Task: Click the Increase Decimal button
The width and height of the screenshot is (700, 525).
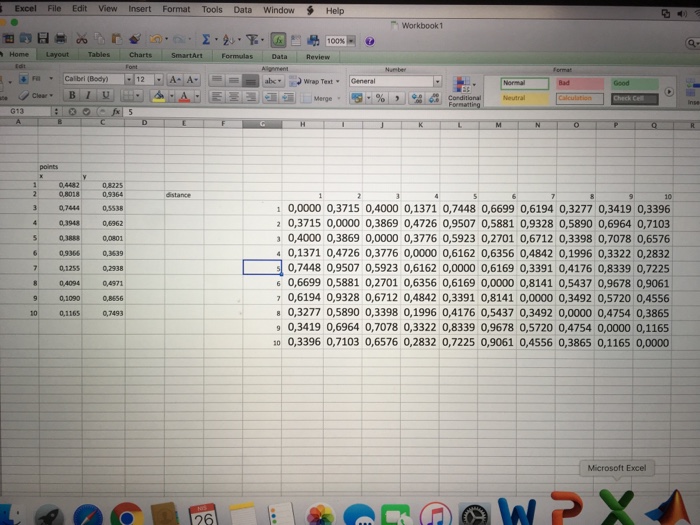Action: [417, 98]
